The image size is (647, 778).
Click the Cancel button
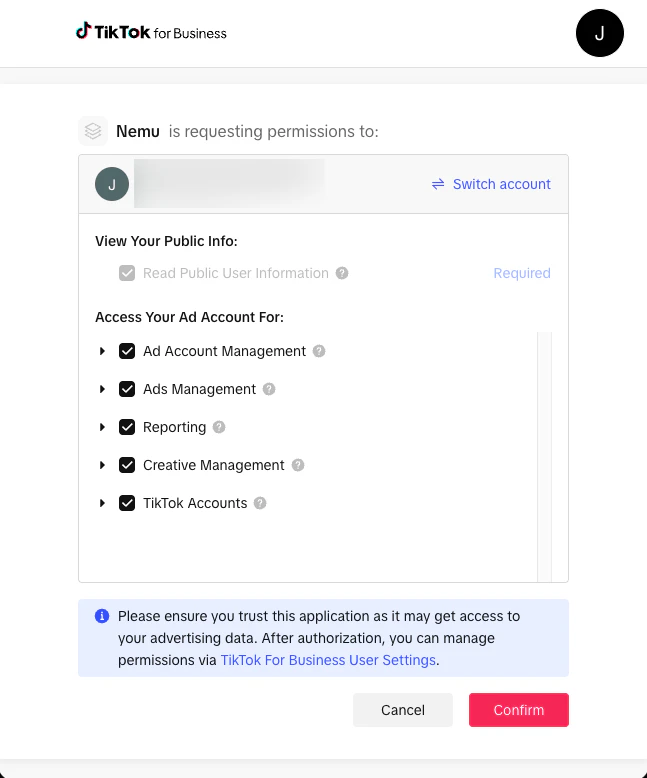tap(403, 710)
